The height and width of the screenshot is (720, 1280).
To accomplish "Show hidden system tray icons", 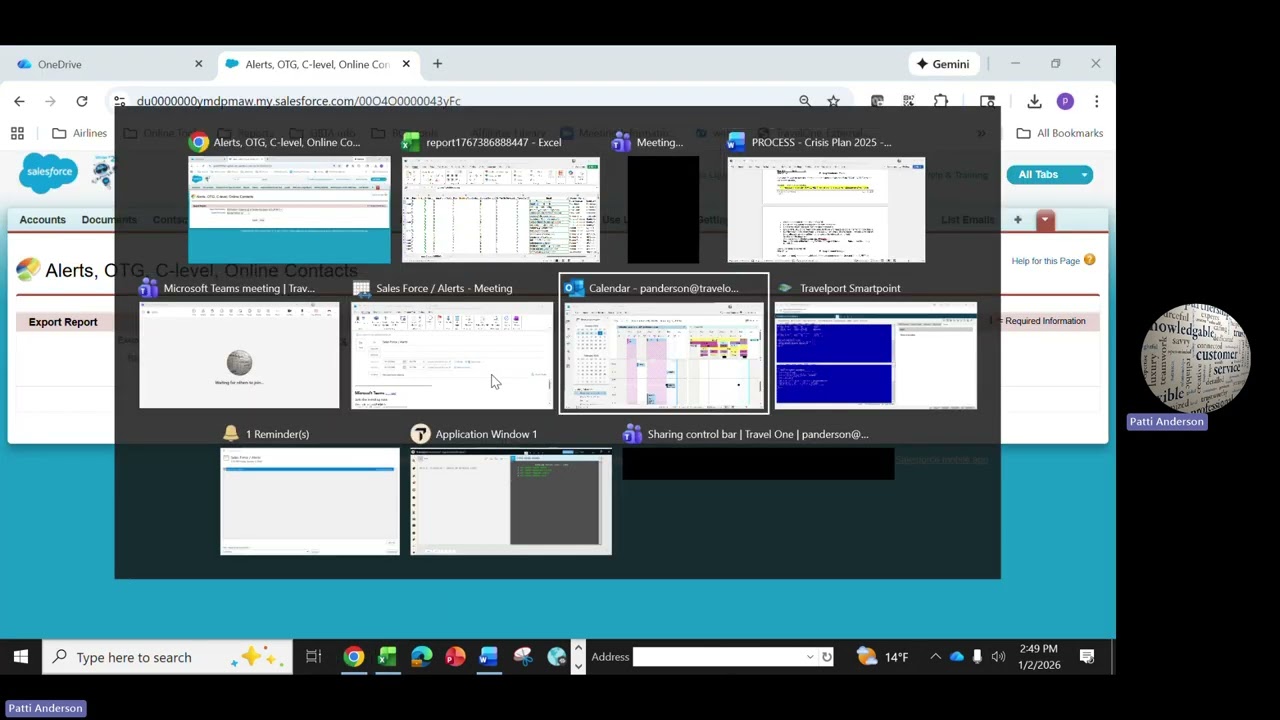I will tap(935, 657).
